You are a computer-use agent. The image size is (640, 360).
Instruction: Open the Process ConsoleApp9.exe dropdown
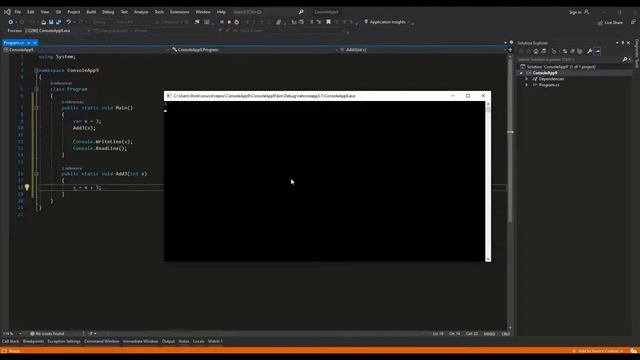(x=57, y=31)
